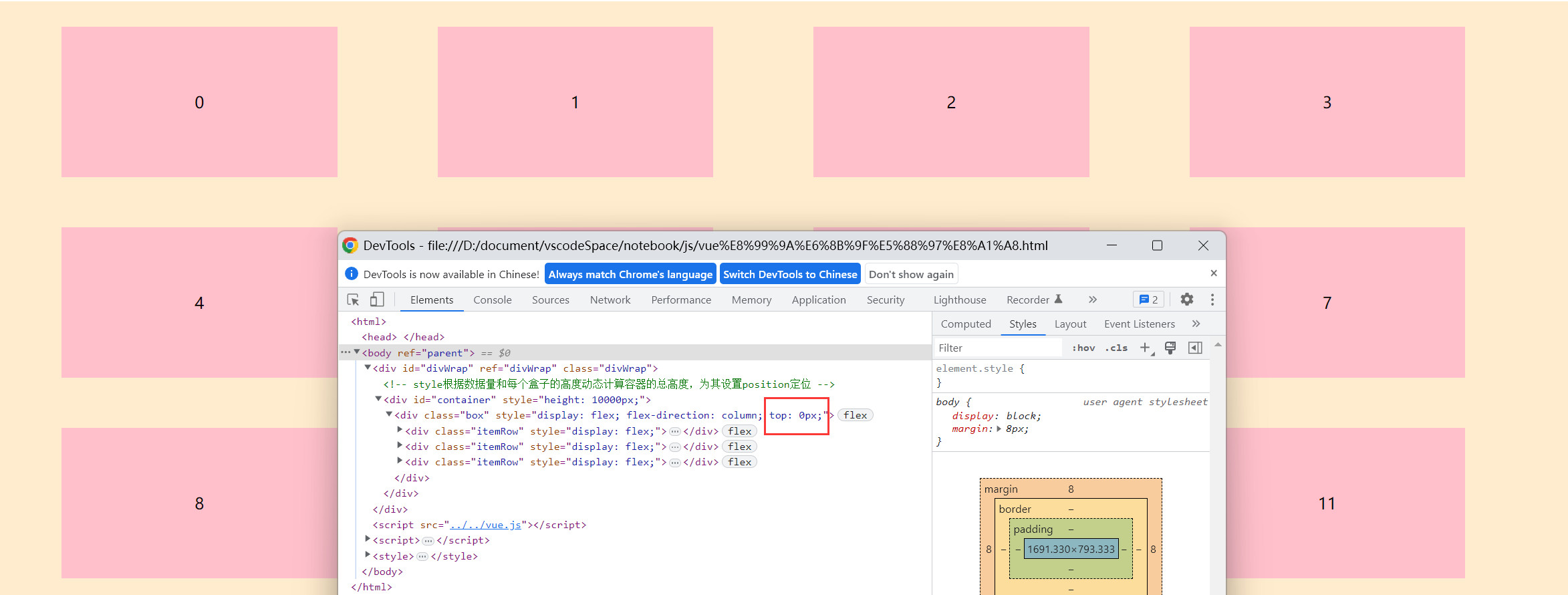This screenshot has height=595, width=1568.
Task: Click Don't show again button
Action: (911, 274)
